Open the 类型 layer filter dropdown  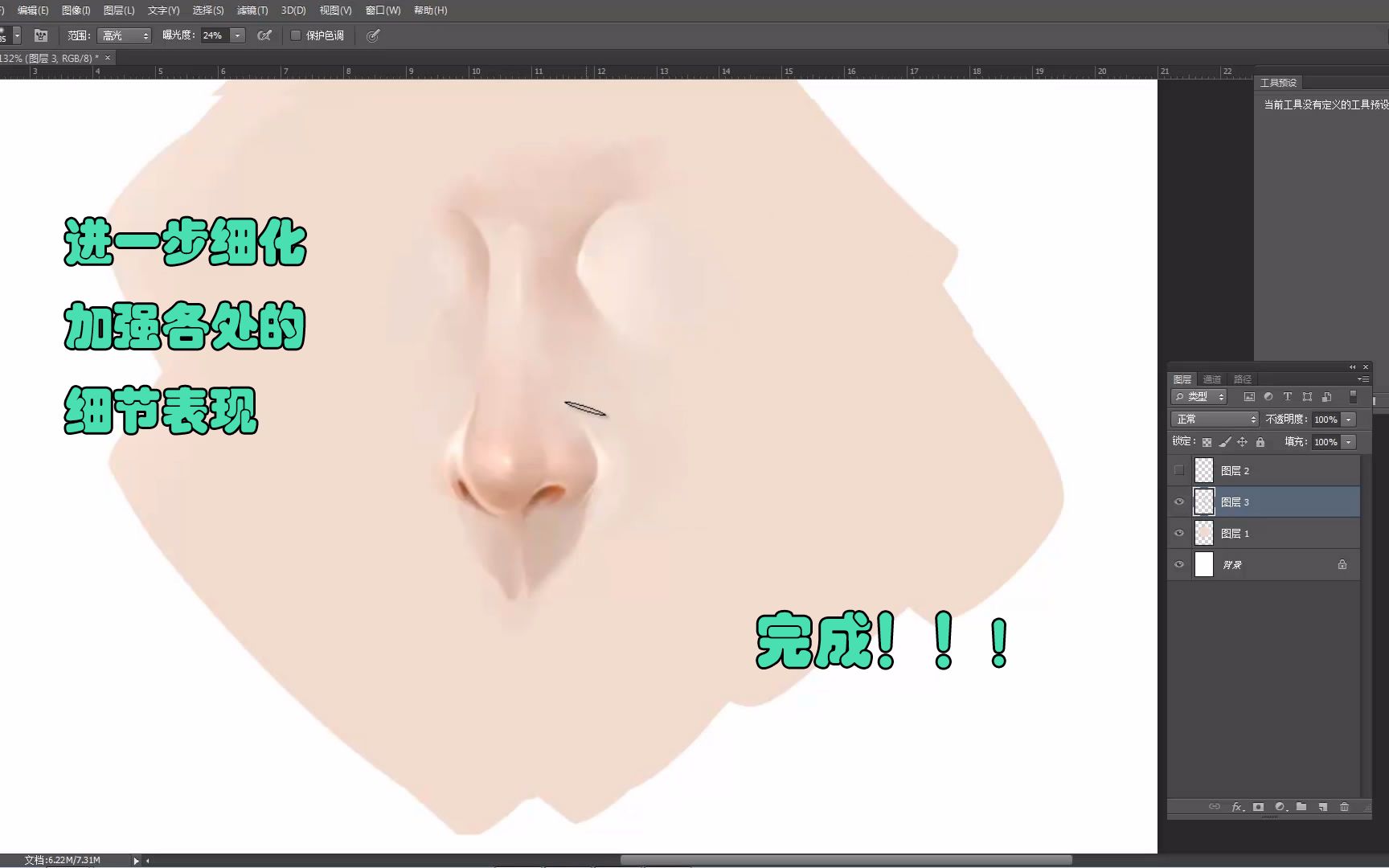tap(1199, 396)
